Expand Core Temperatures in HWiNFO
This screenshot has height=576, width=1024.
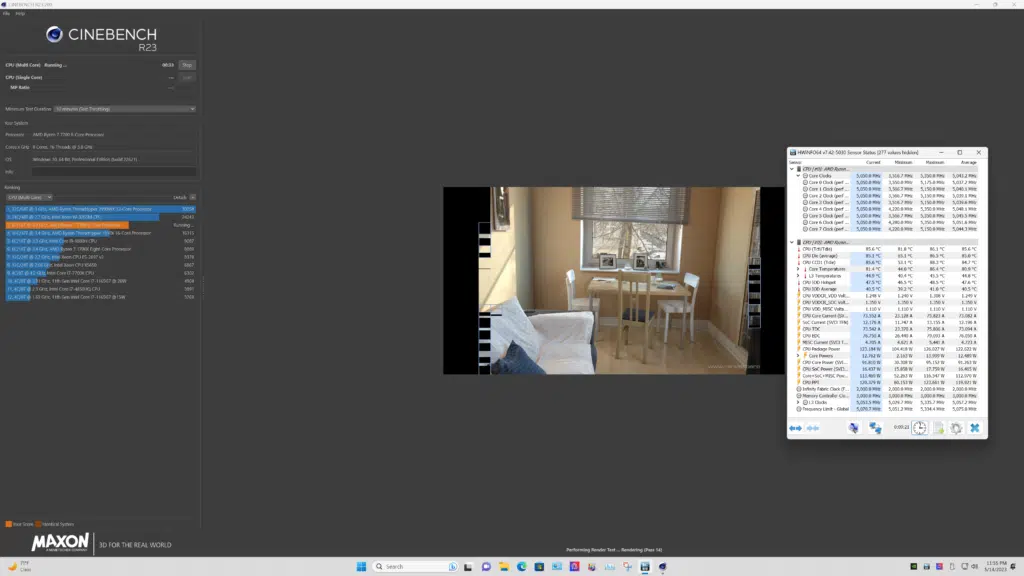(798, 269)
